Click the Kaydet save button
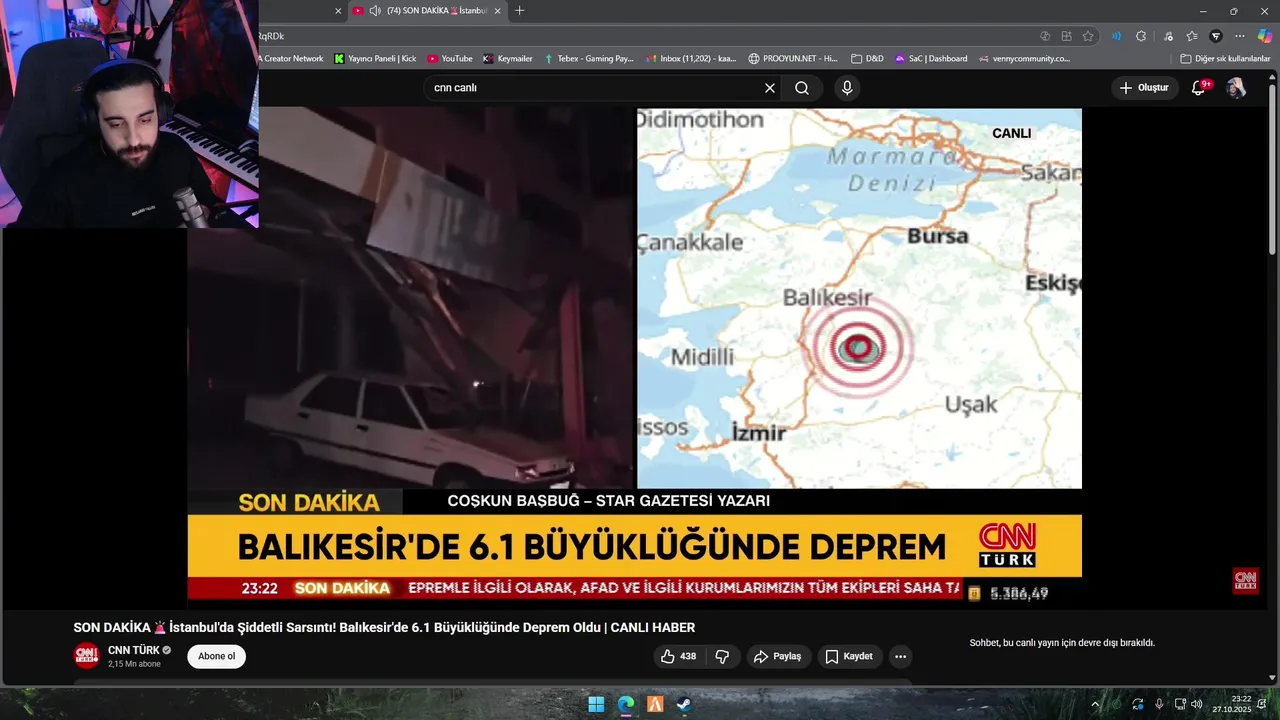Image resolution: width=1280 pixels, height=720 pixels. [850, 656]
